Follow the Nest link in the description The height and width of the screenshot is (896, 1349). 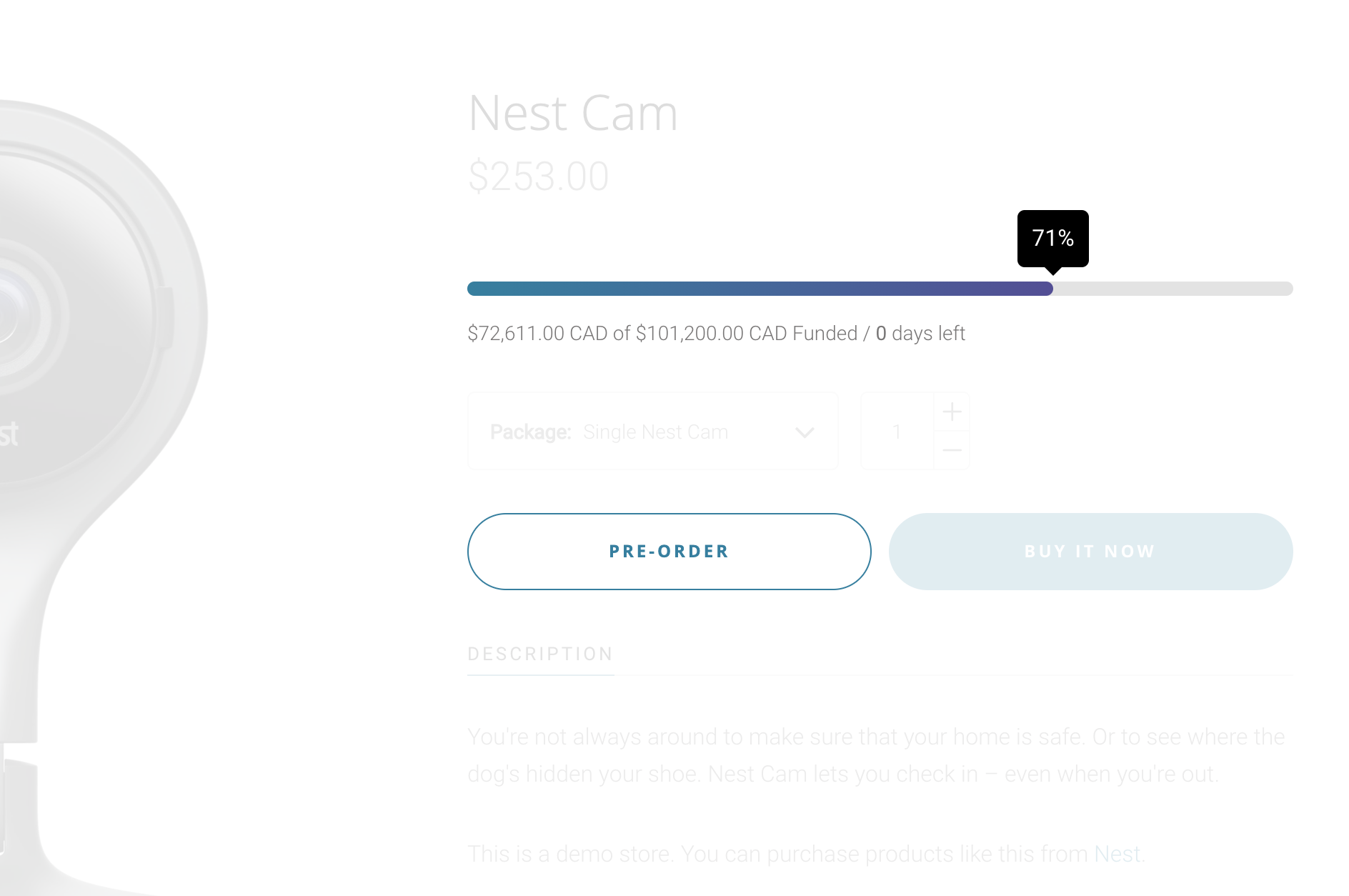[x=1117, y=854]
